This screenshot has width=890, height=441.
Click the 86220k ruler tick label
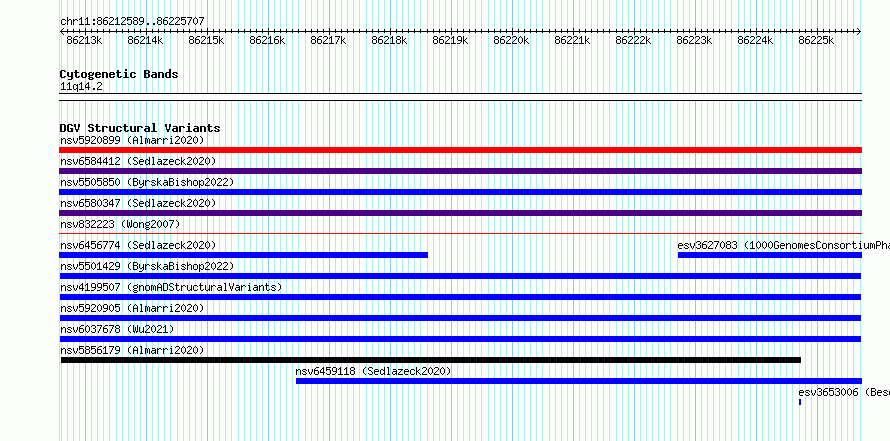511,40
